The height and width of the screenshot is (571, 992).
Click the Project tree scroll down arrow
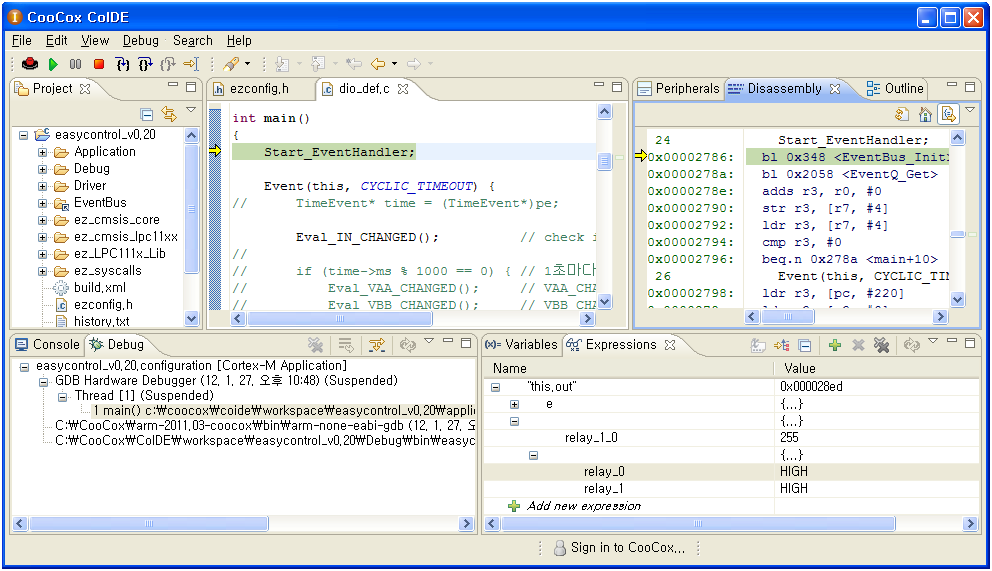click(x=192, y=318)
